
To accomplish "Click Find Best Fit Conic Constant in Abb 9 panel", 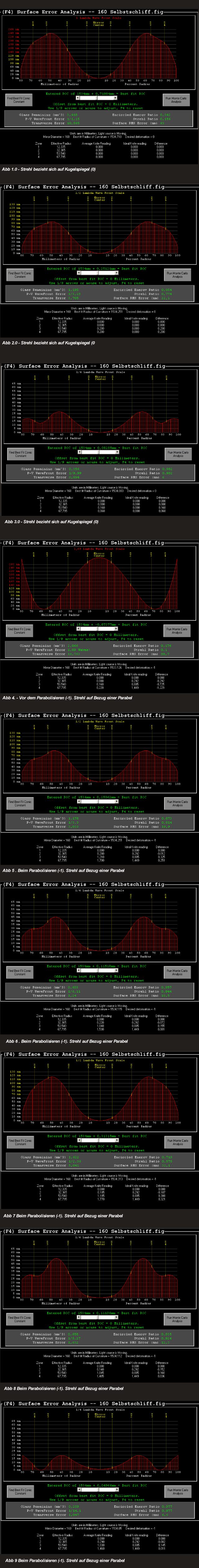I will pyautogui.click(x=21, y=1492).
